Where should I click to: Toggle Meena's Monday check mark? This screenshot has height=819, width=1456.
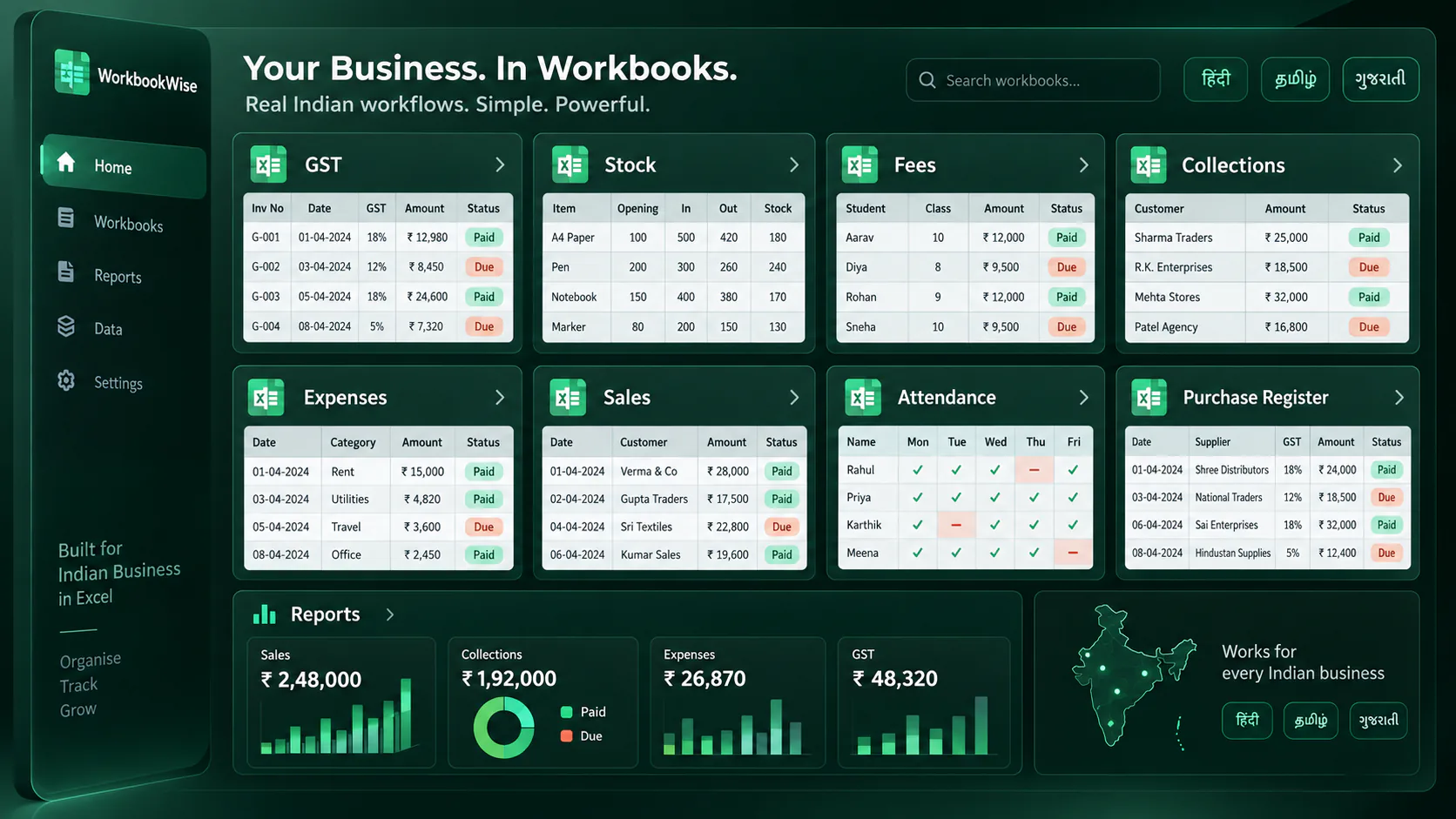[x=917, y=553]
